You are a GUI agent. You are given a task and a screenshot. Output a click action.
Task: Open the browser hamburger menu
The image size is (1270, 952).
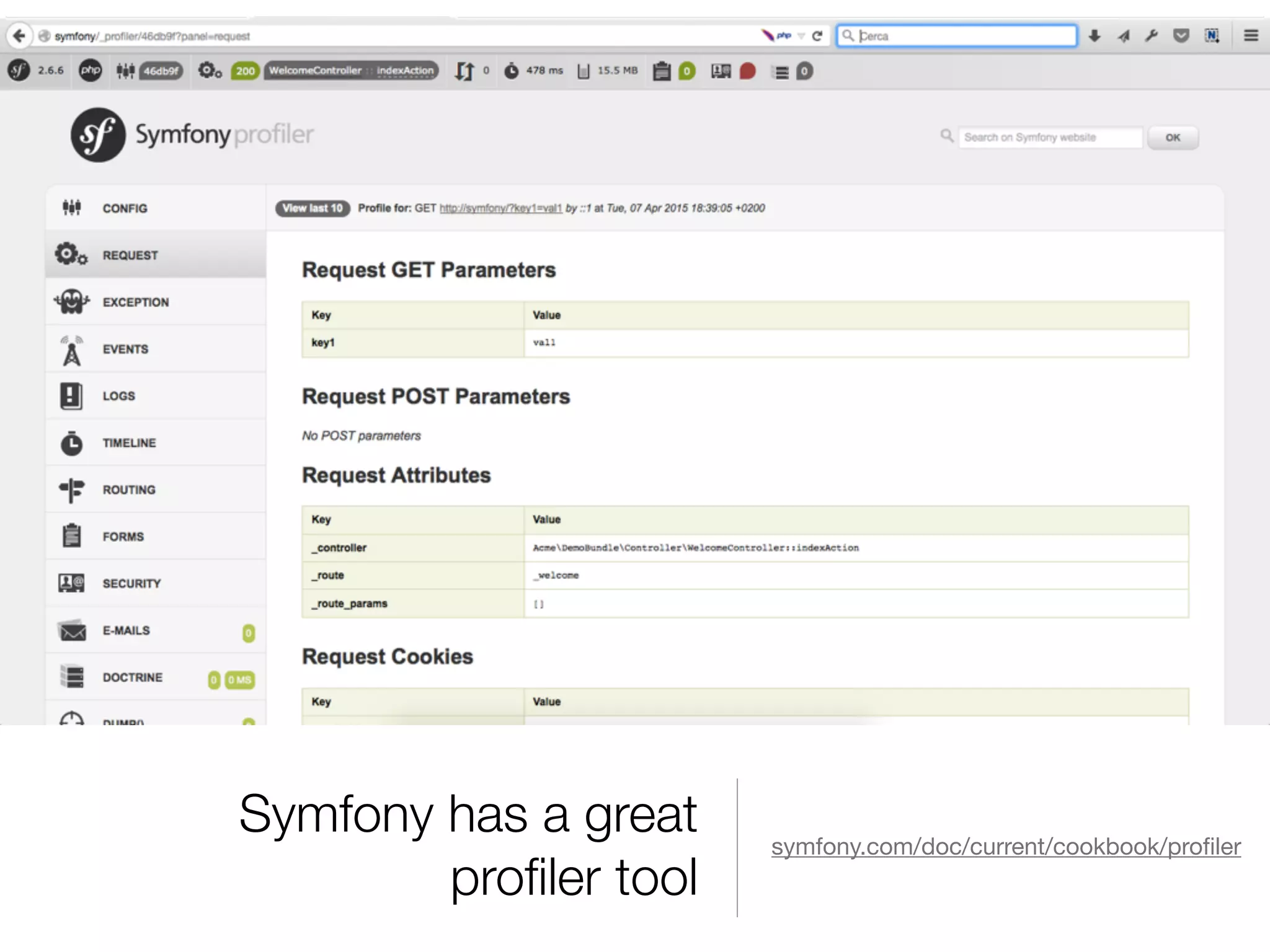1251,36
